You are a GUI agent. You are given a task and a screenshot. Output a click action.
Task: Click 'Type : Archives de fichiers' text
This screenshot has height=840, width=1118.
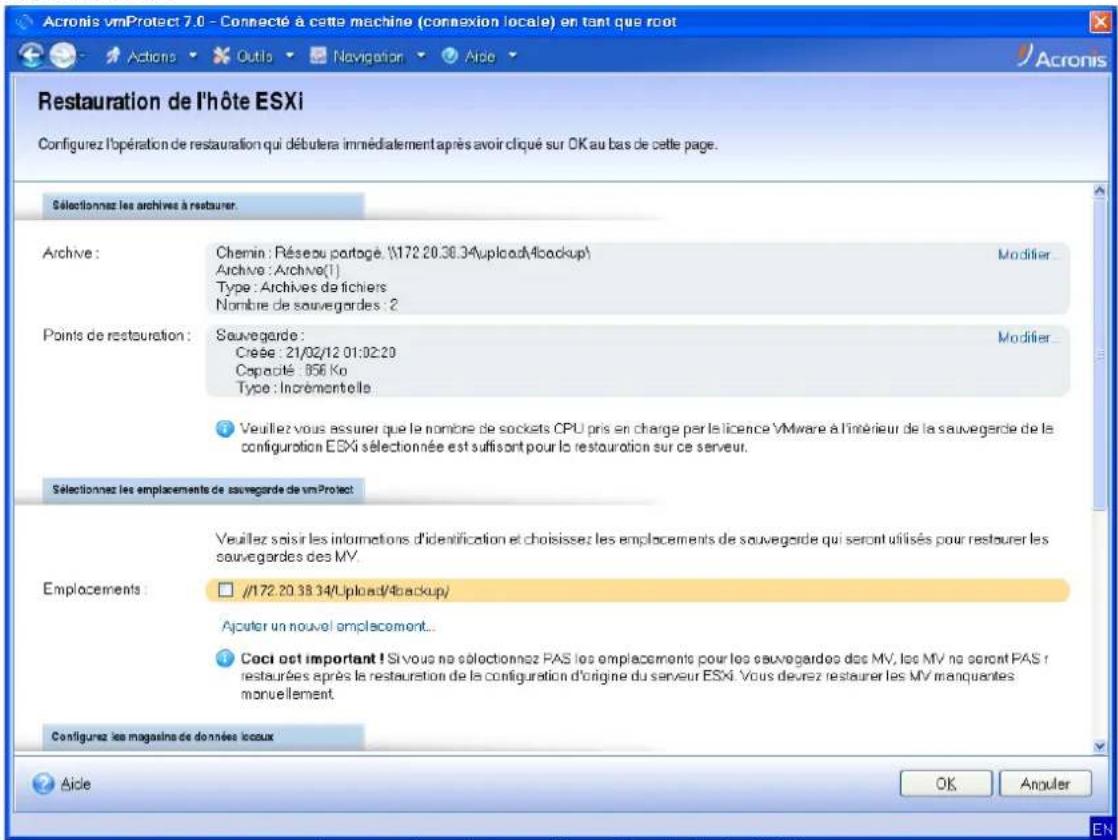(x=301, y=287)
